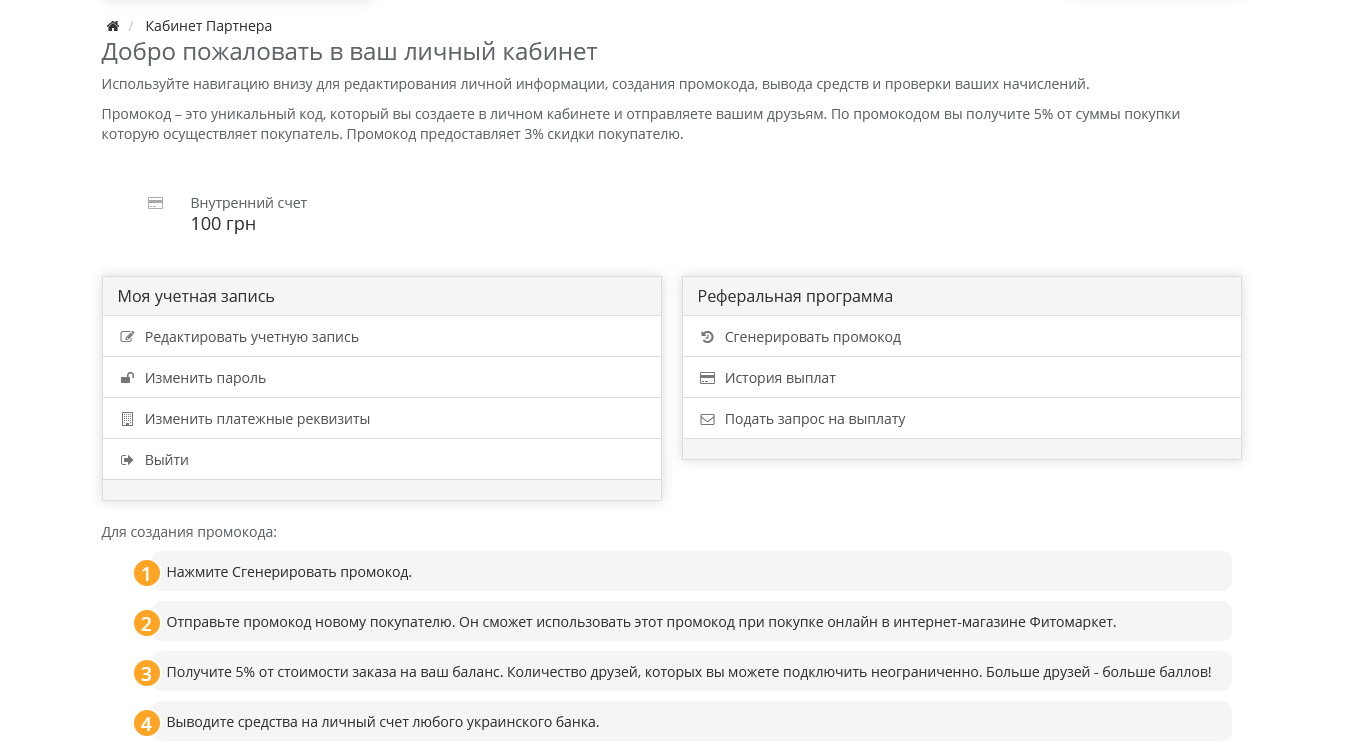Screen dimensions: 1349x749
Task: Click step text Отправьте промокод новому покупателю
Action: 641,622
